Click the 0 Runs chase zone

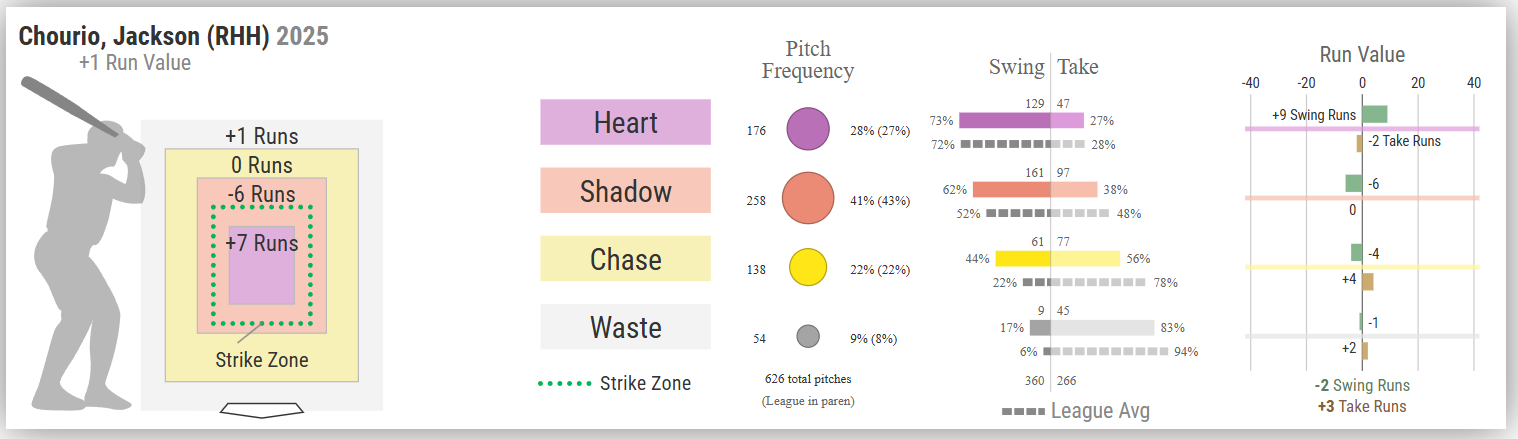click(261, 164)
